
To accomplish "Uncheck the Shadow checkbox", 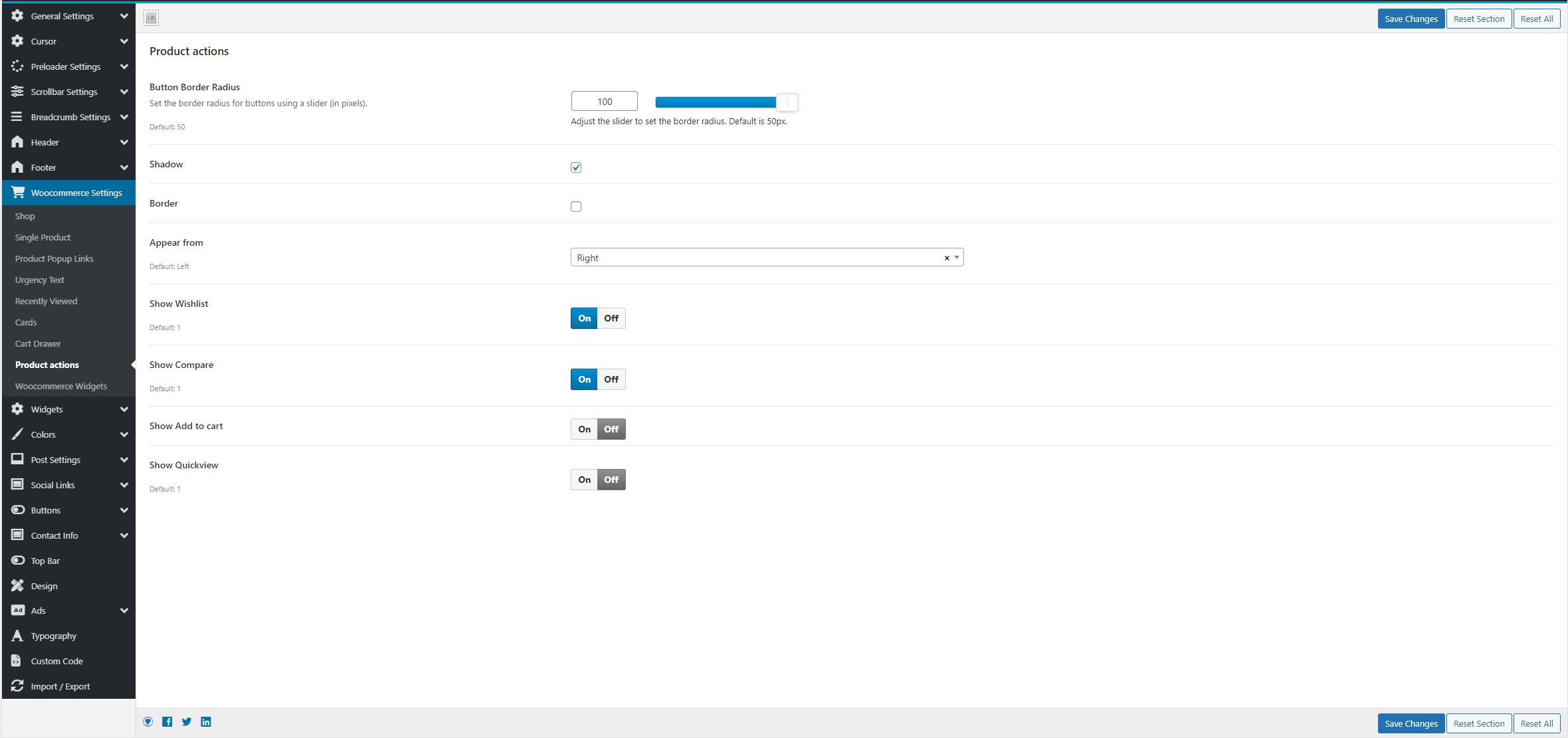I will point(576,167).
